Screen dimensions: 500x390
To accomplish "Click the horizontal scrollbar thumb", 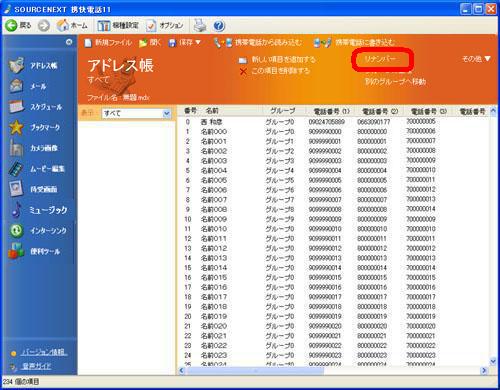I will pos(255,370).
